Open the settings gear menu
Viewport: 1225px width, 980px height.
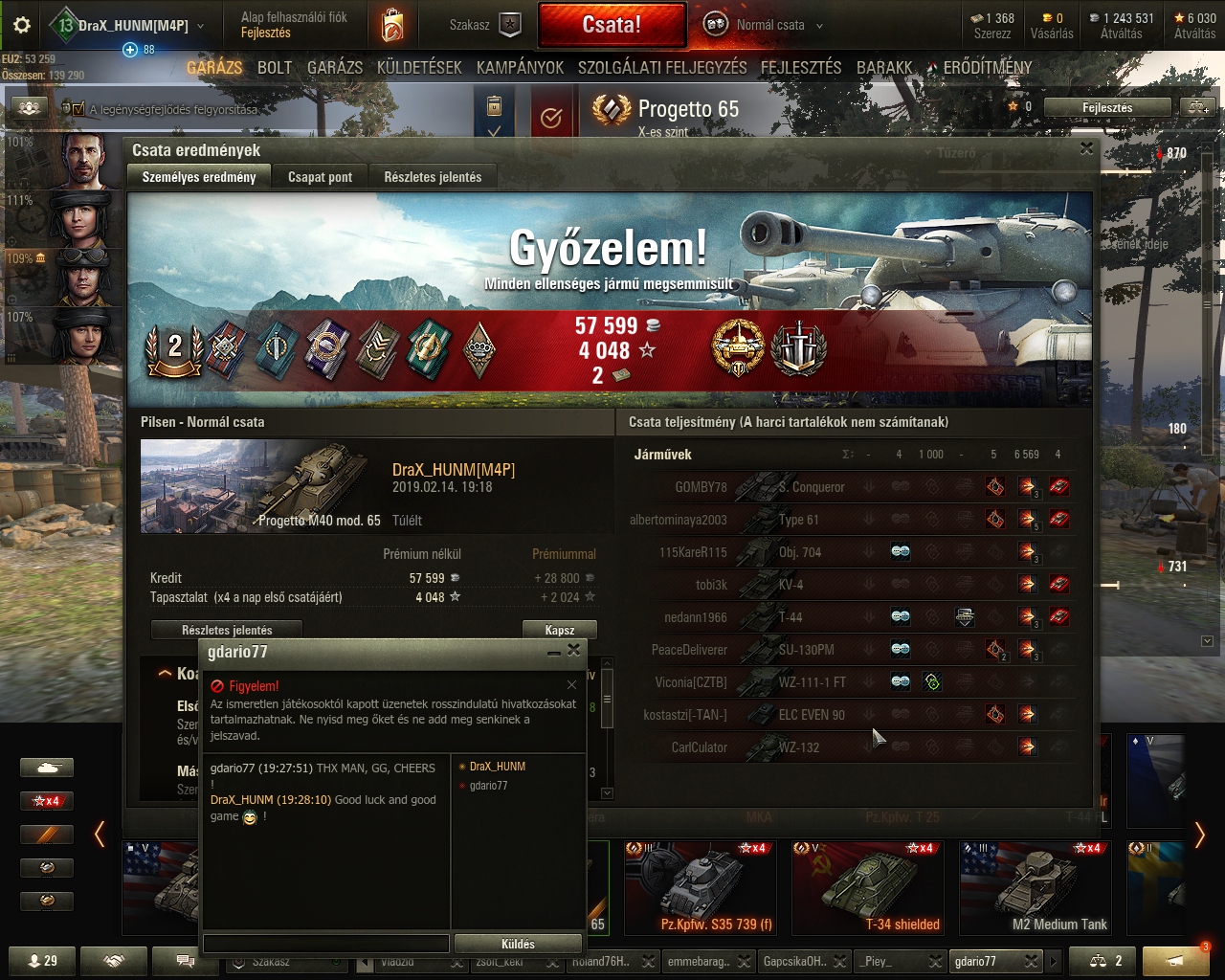(22, 26)
